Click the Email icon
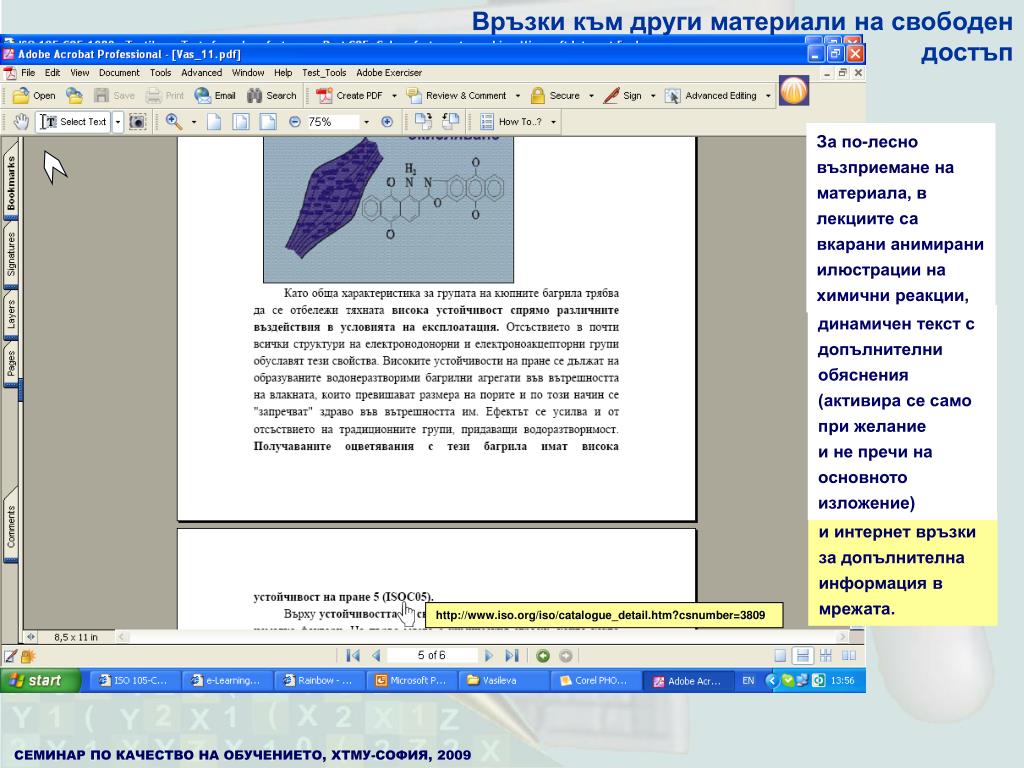The image size is (1024, 768). [x=202, y=95]
